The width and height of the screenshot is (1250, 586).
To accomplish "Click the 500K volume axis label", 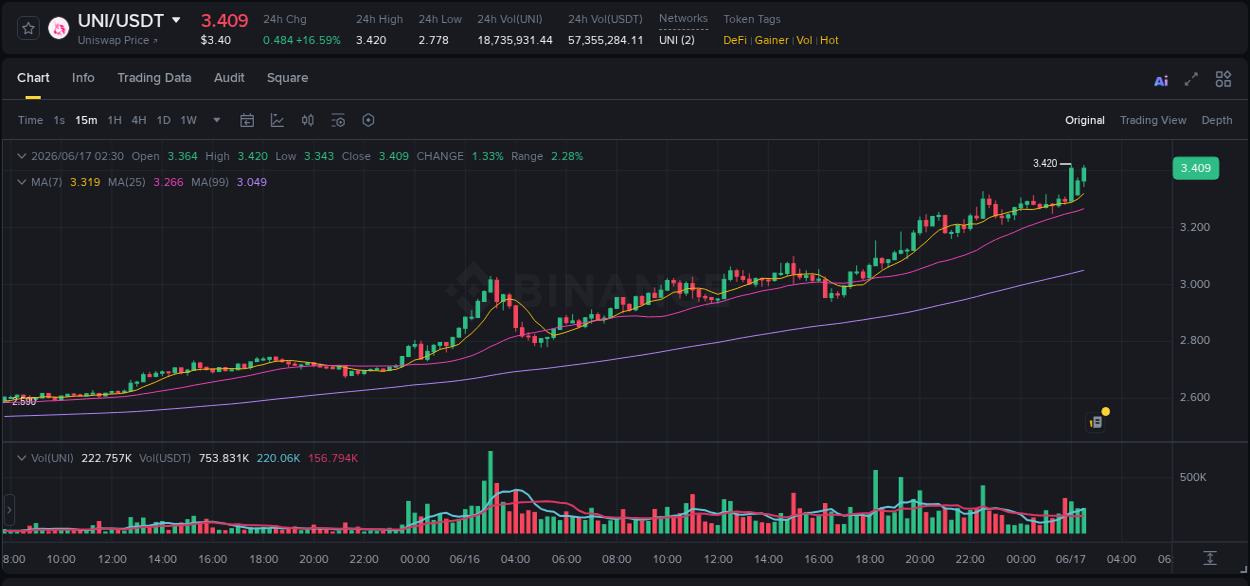I will (x=1193, y=477).
